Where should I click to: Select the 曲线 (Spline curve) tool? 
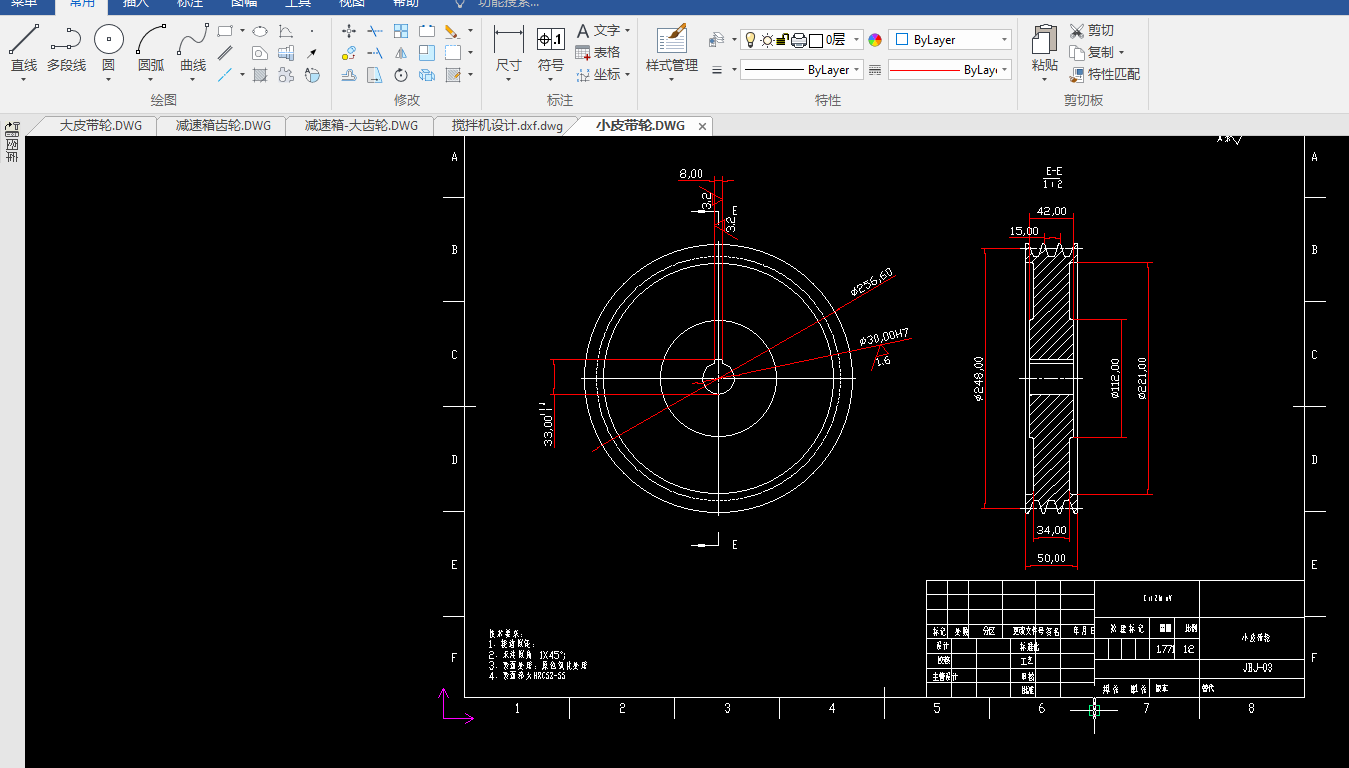[x=193, y=49]
